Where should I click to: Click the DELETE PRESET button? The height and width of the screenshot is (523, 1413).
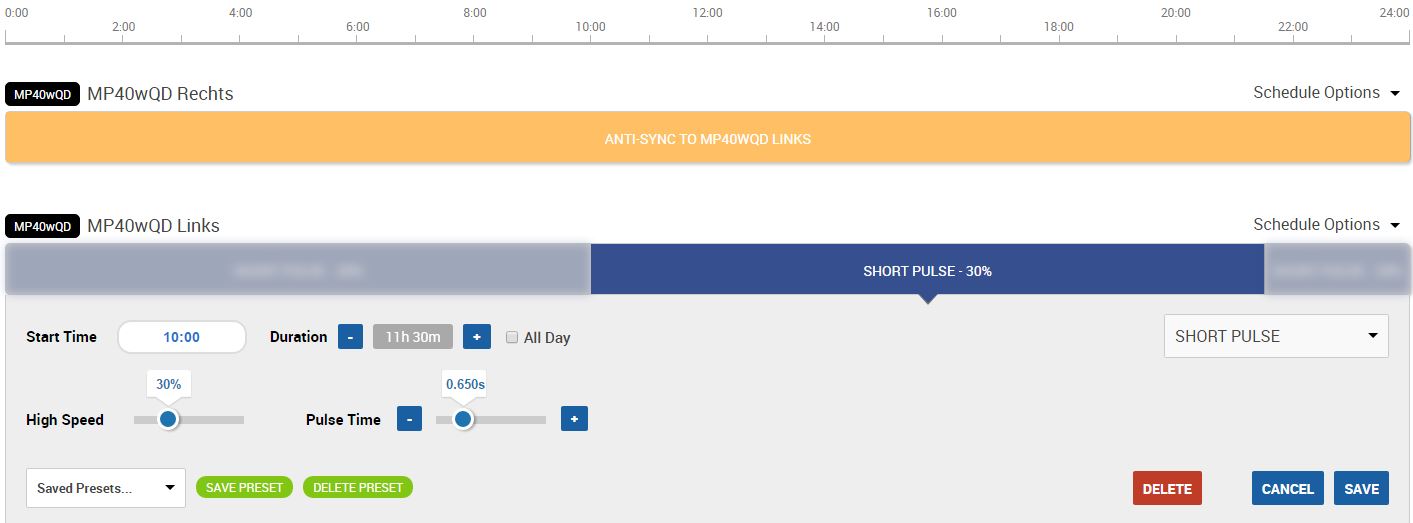(357, 488)
